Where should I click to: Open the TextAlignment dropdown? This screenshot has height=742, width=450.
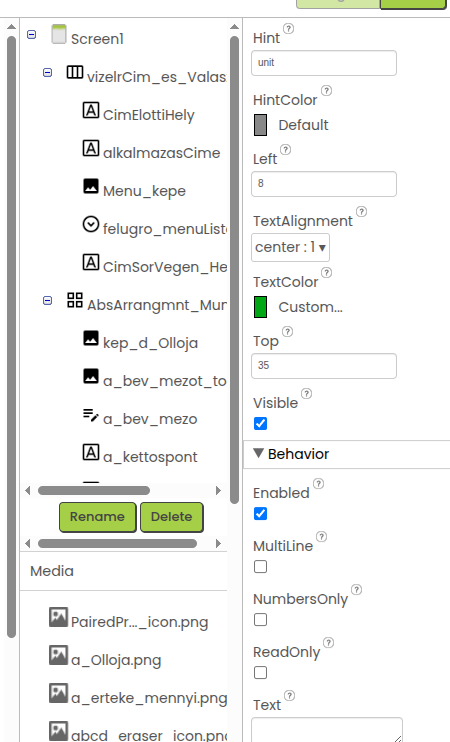pos(291,247)
